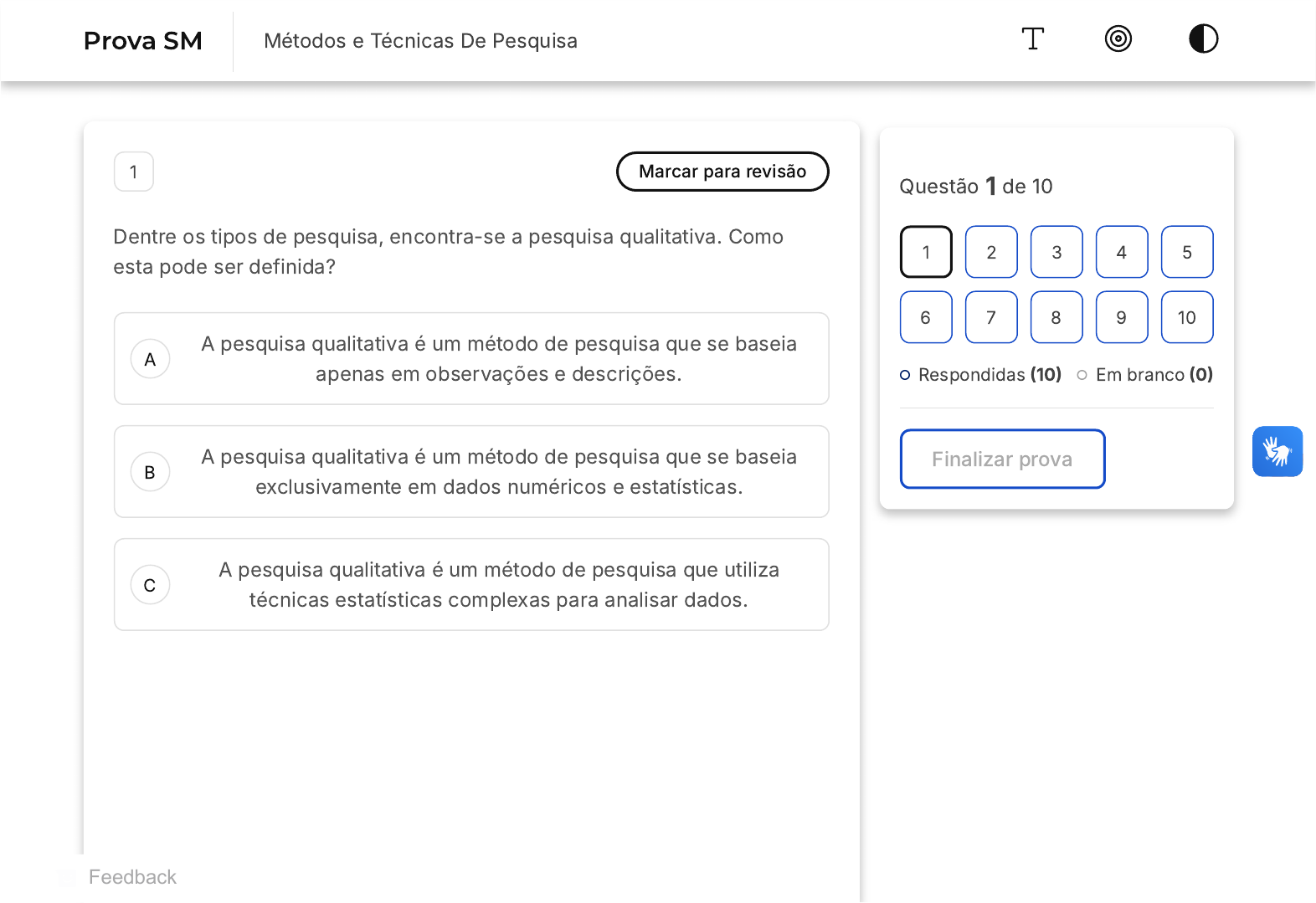Toggle high contrast half-circle icon
Image resolution: width=1316 pixels, height=903 pixels.
tap(1203, 39)
